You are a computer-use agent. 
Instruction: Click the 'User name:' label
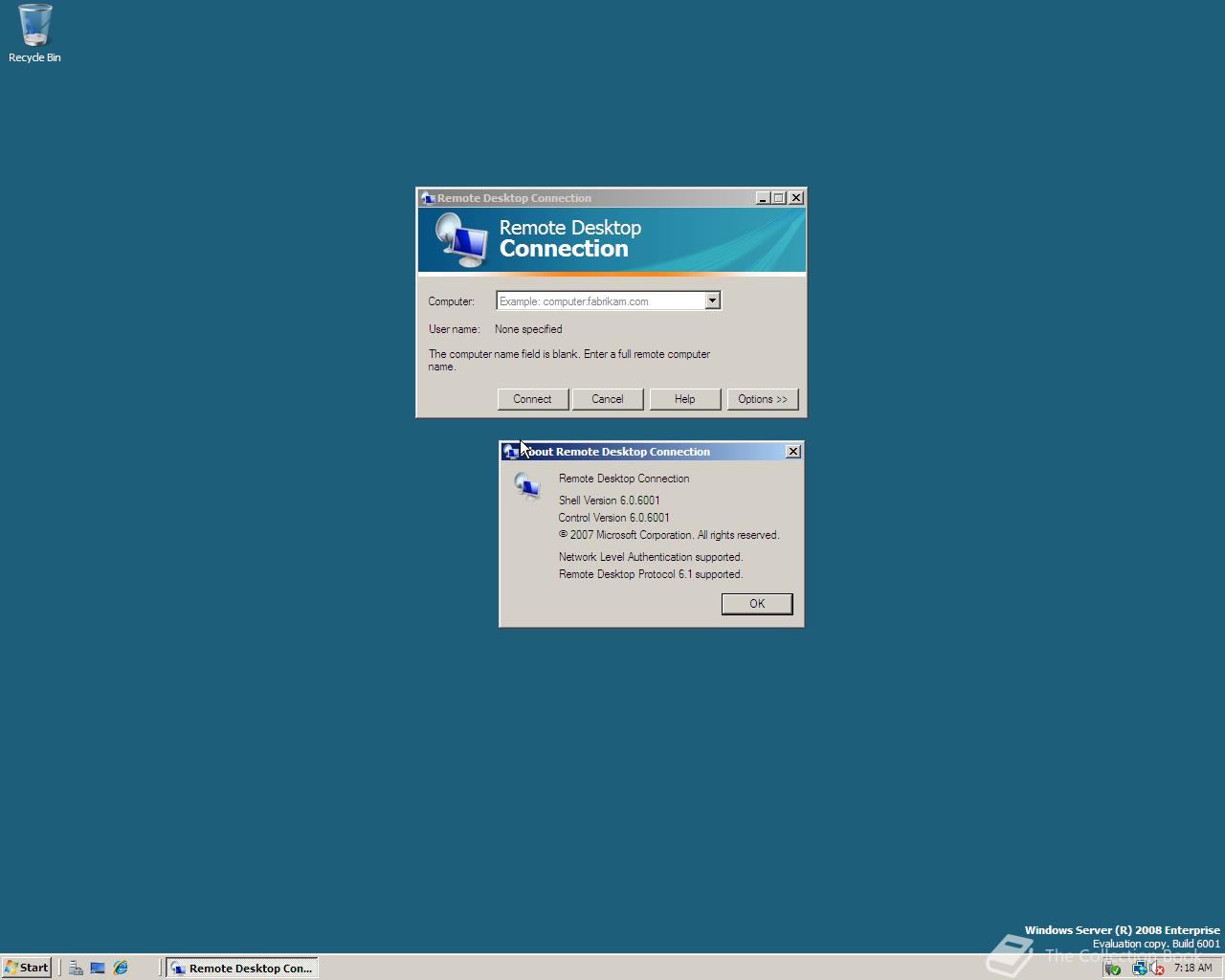tap(455, 329)
